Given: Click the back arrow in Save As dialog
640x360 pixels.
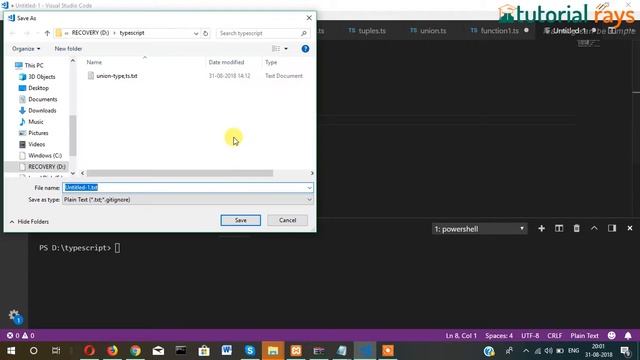Looking at the screenshot, I should pyautogui.click(x=12, y=33).
